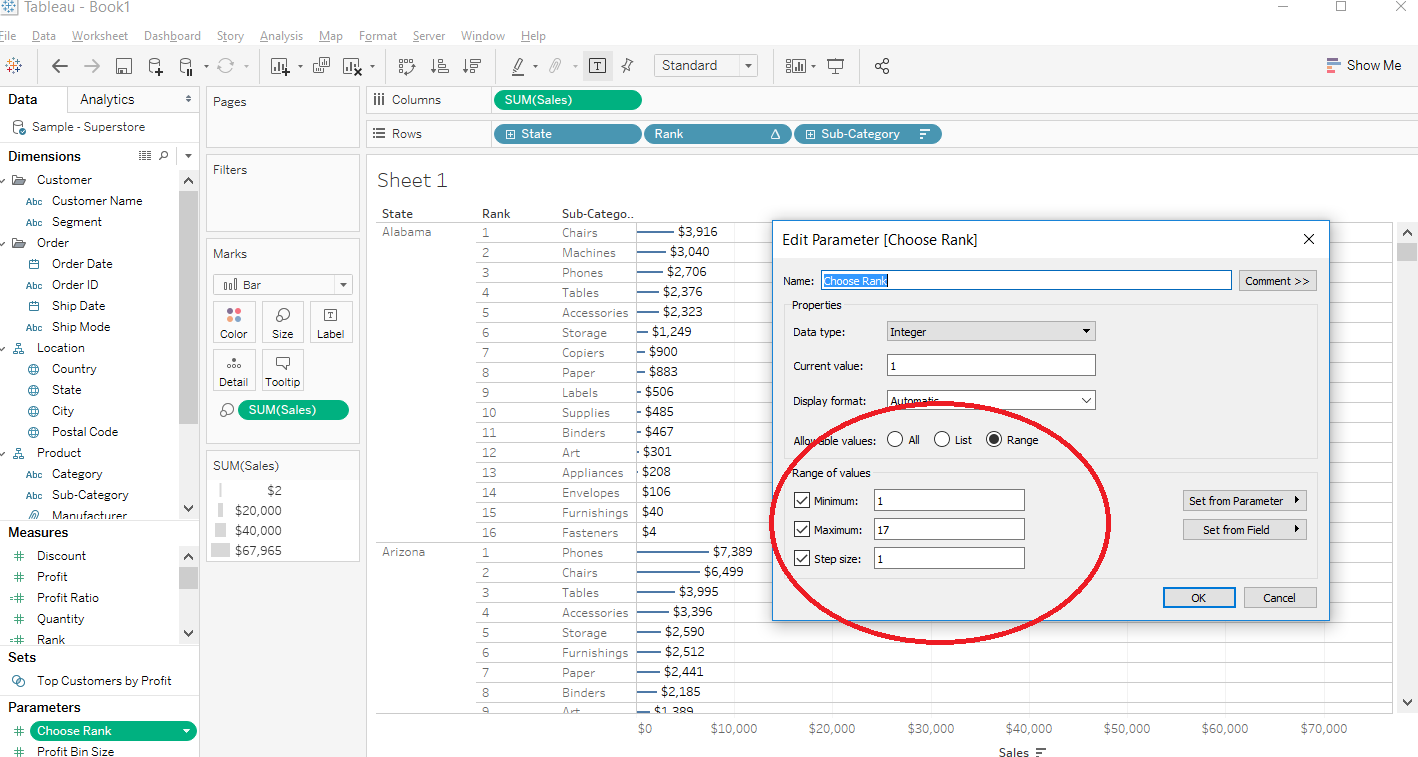The height and width of the screenshot is (757, 1418).
Task: Open the Color shelf on Marks card
Action: click(x=233, y=322)
